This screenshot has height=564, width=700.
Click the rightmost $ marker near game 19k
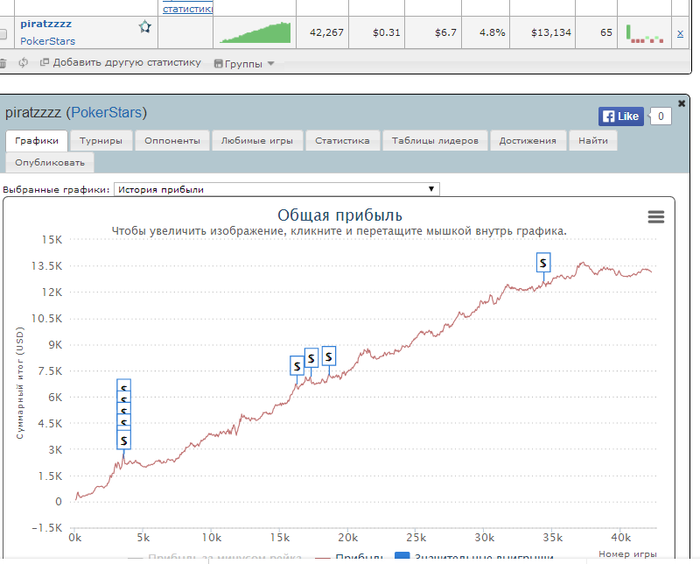(329, 356)
